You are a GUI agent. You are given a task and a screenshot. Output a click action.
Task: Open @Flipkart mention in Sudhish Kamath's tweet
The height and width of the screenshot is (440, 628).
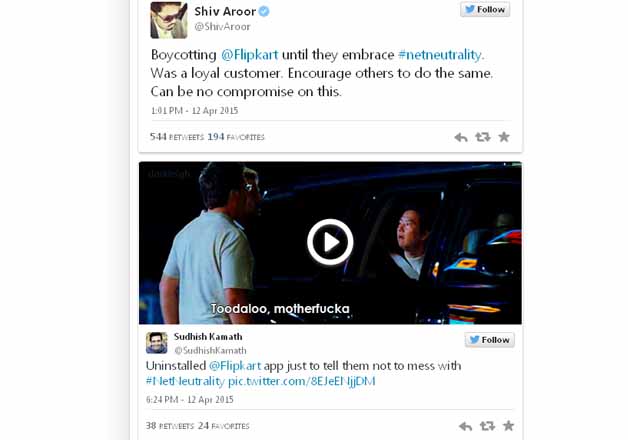(x=235, y=366)
